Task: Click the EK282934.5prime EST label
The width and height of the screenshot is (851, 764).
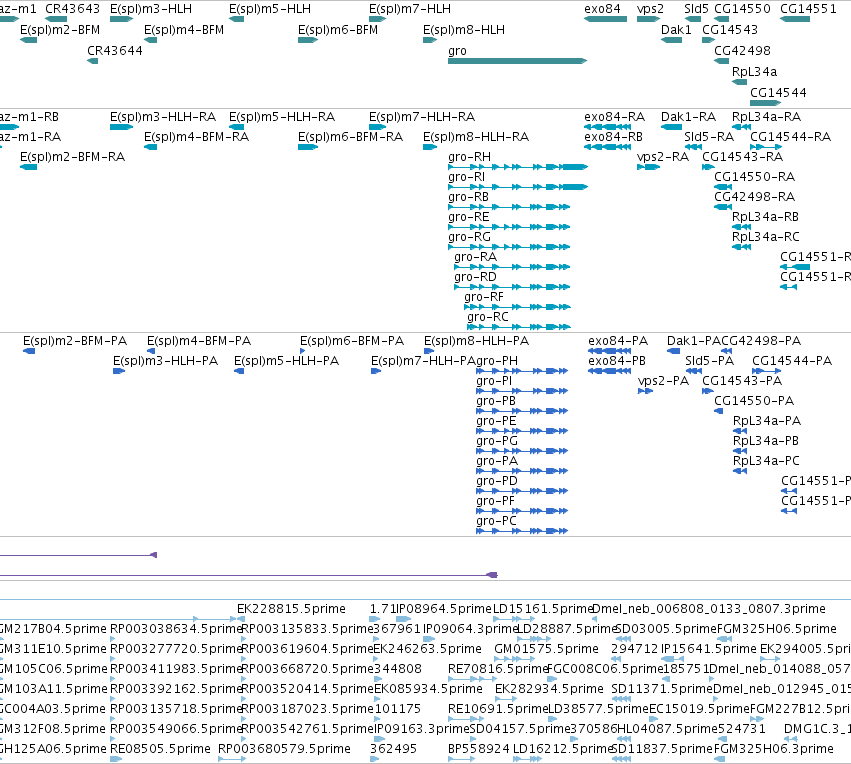Action: coord(549,689)
